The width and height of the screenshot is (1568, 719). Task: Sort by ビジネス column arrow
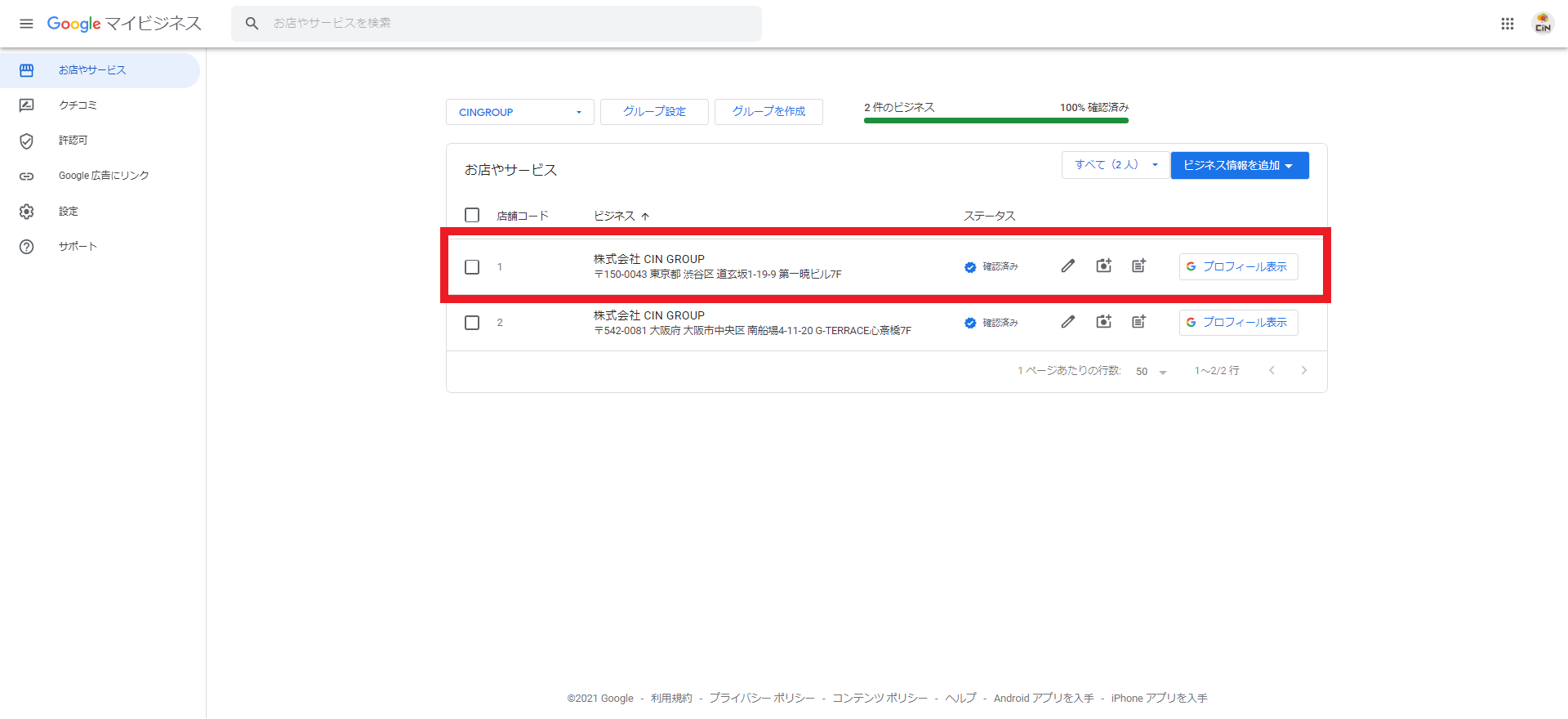645,217
